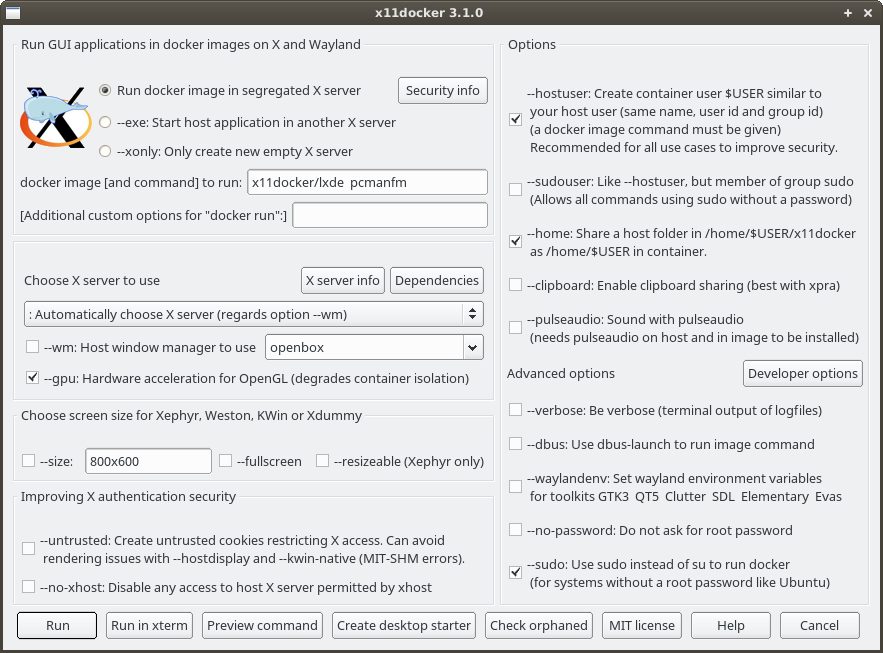
Task: Click the 800x600 size field
Action: point(148,461)
